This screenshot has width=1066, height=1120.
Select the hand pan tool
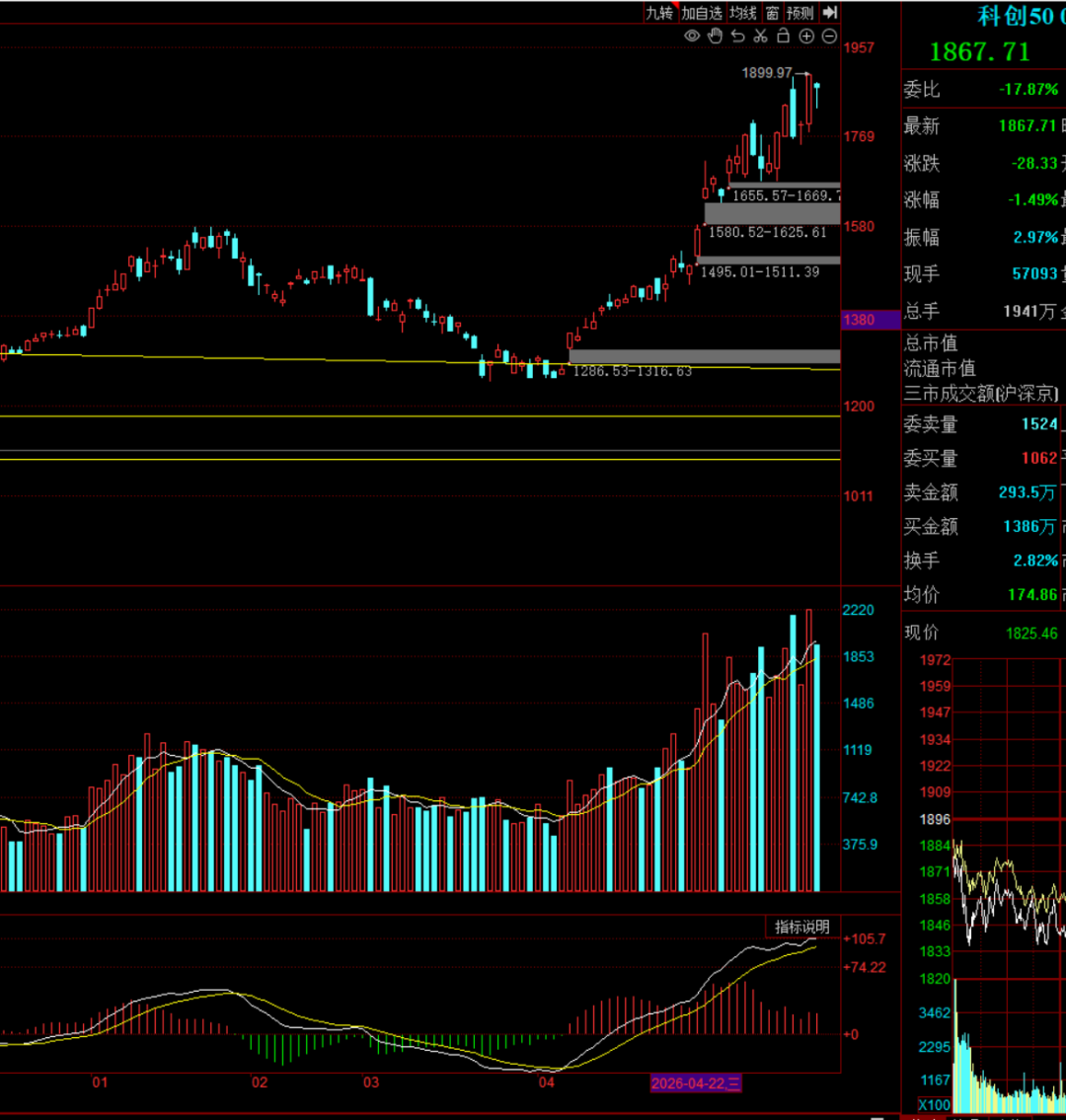[x=716, y=36]
